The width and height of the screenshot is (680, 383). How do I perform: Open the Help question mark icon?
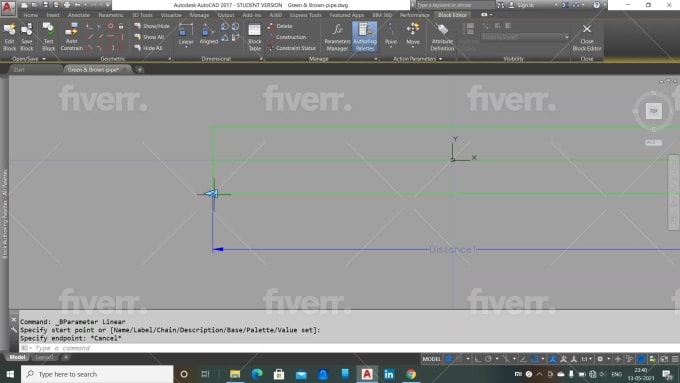tap(596, 5)
